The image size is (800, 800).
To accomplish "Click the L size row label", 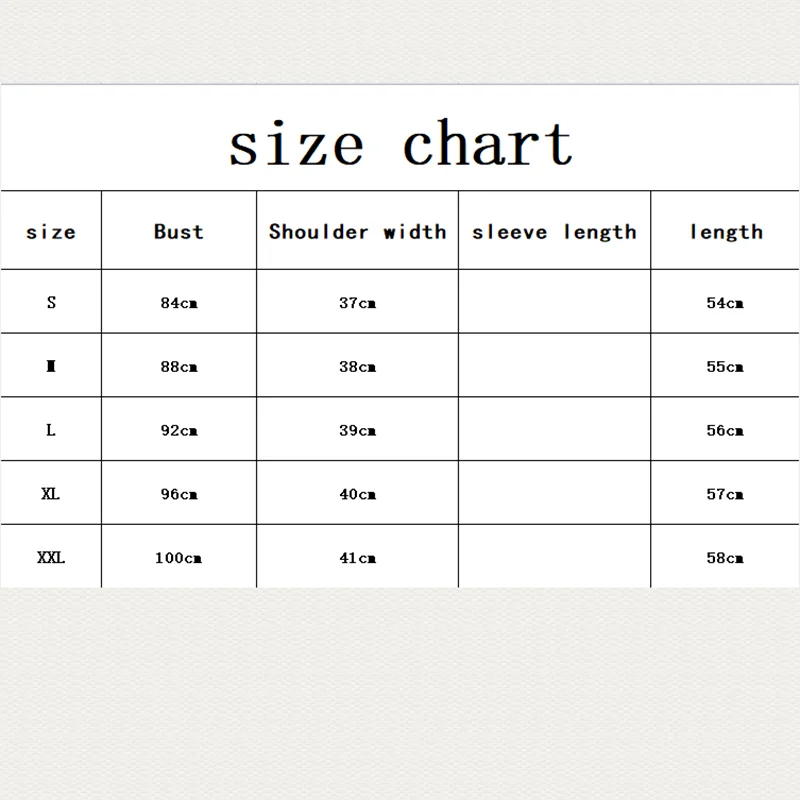I will [x=51, y=430].
